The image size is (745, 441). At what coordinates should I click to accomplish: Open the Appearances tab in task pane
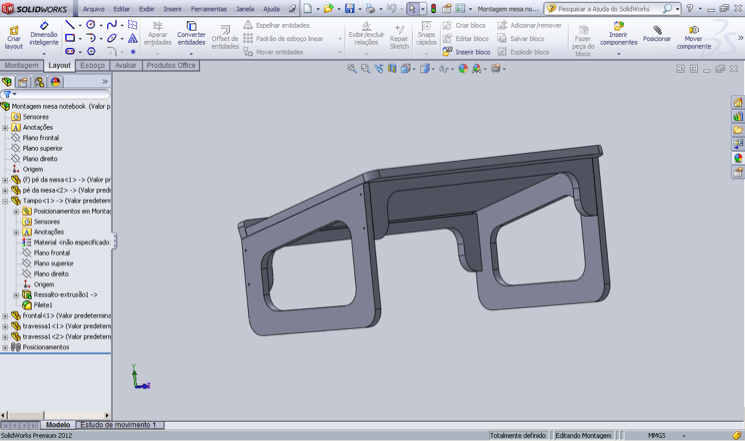click(738, 158)
